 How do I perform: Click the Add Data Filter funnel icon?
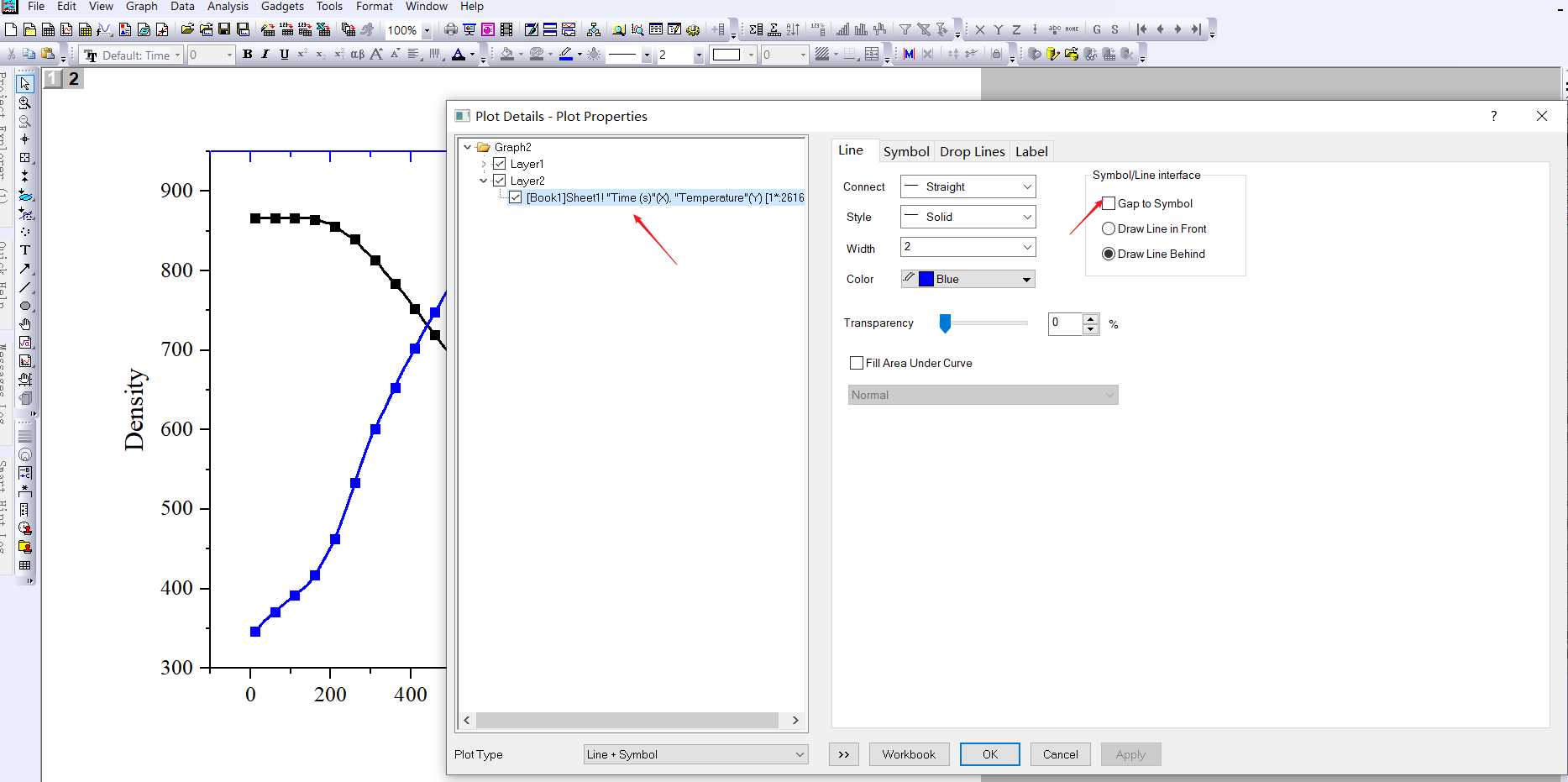pyautogui.click(x=905, y=29)
